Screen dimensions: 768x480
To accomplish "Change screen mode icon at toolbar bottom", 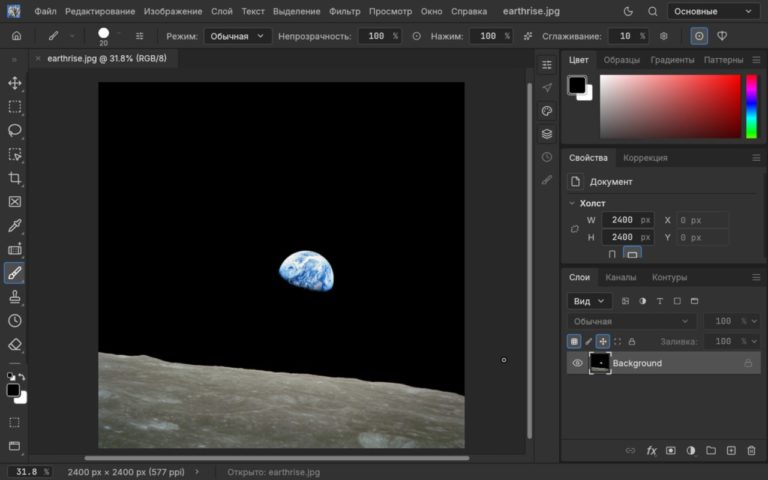I will (x=15, y=446).
